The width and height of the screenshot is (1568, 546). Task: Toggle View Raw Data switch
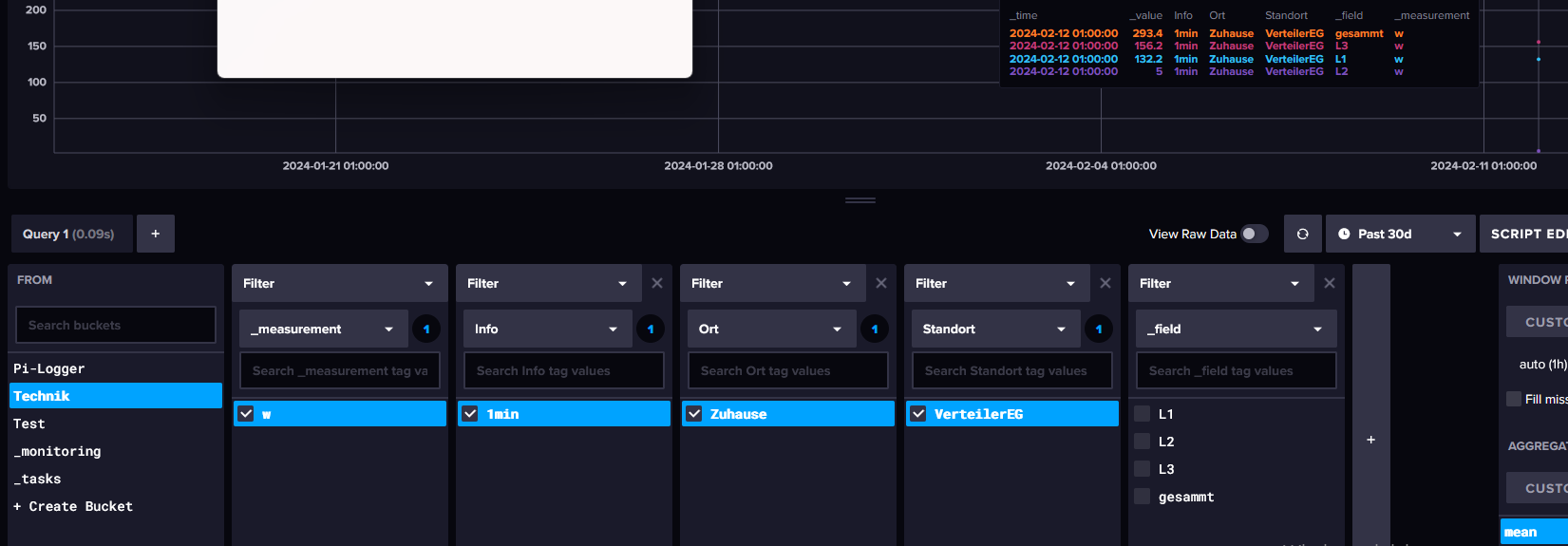[x=1255, y=234]
